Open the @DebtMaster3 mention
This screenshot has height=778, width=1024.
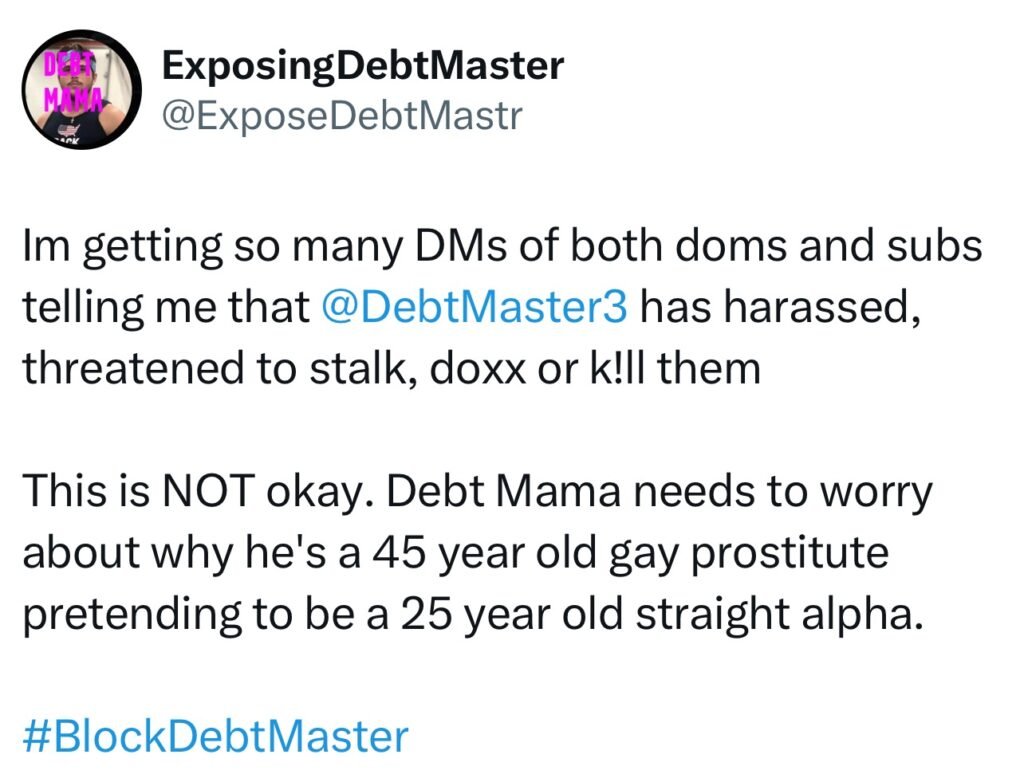476,307
